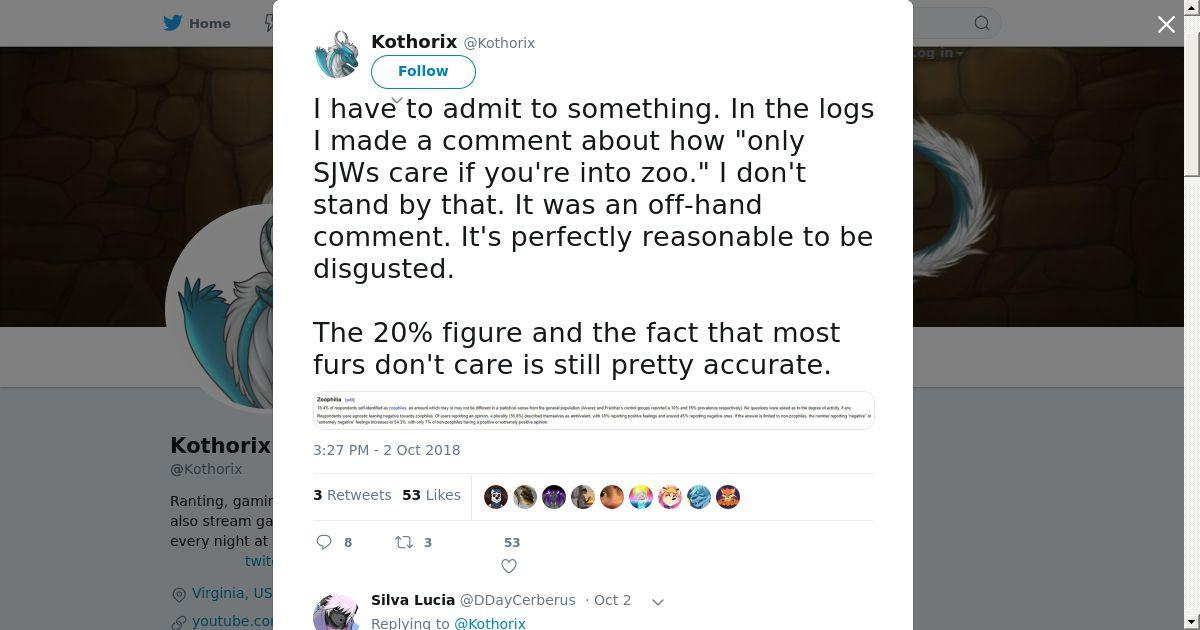Open the Home tab
This screenshot has width=1200, height=630.
[x=197, y=23]
